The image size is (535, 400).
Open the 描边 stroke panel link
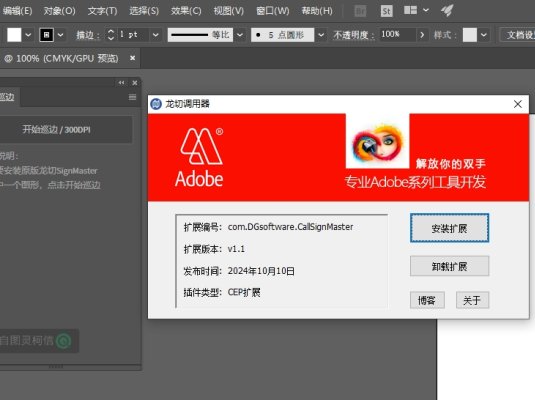pos(88,35)
